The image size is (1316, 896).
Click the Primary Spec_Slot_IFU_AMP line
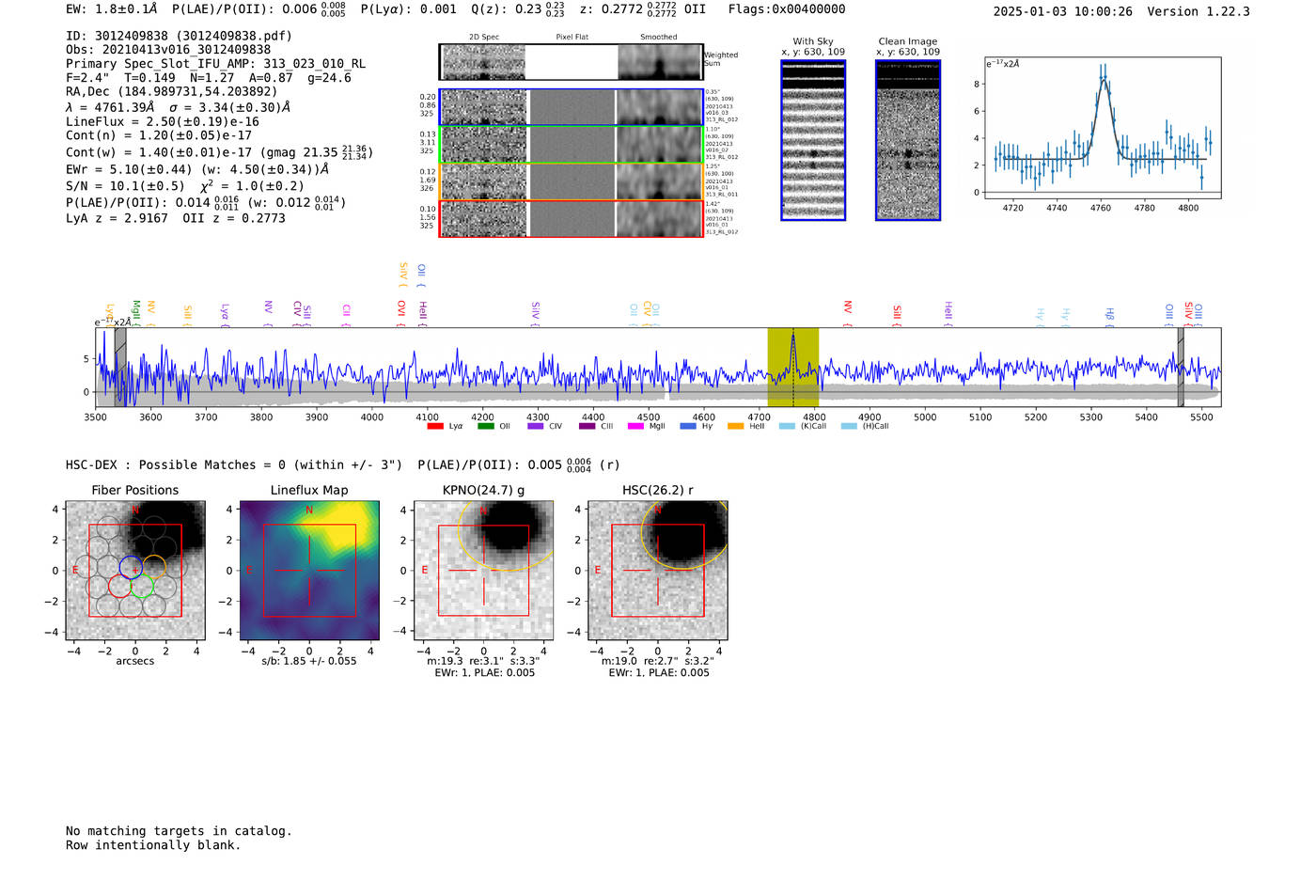216,64
